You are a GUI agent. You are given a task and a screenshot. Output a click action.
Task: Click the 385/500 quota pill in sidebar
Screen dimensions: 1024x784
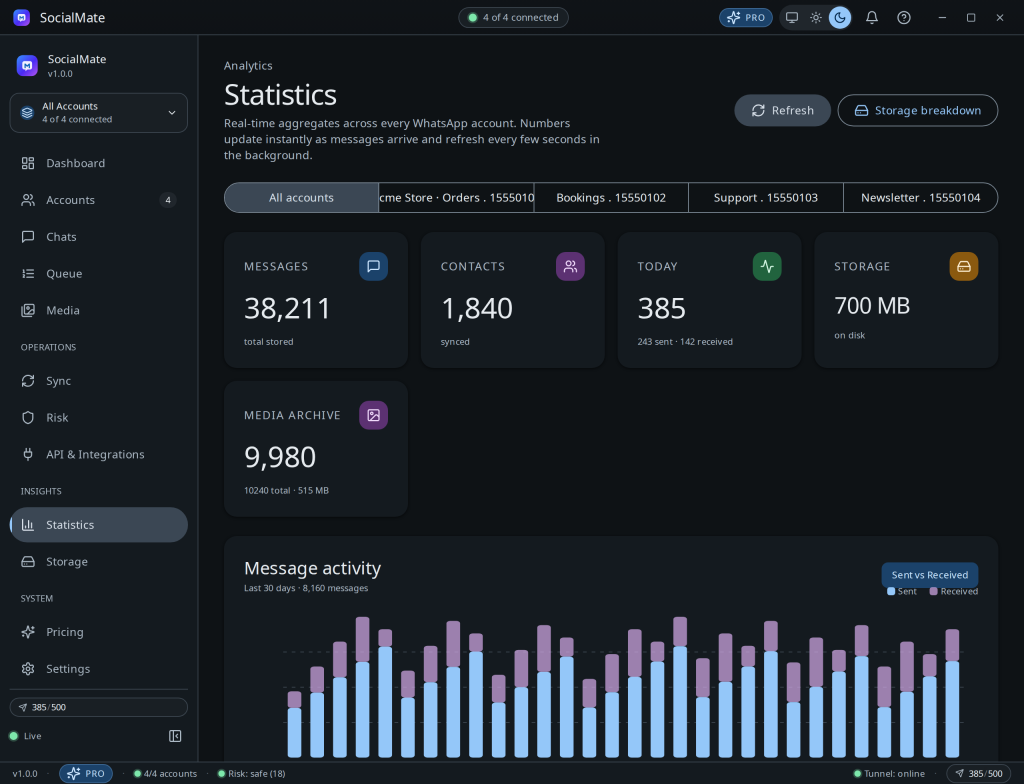coord(99,707)
